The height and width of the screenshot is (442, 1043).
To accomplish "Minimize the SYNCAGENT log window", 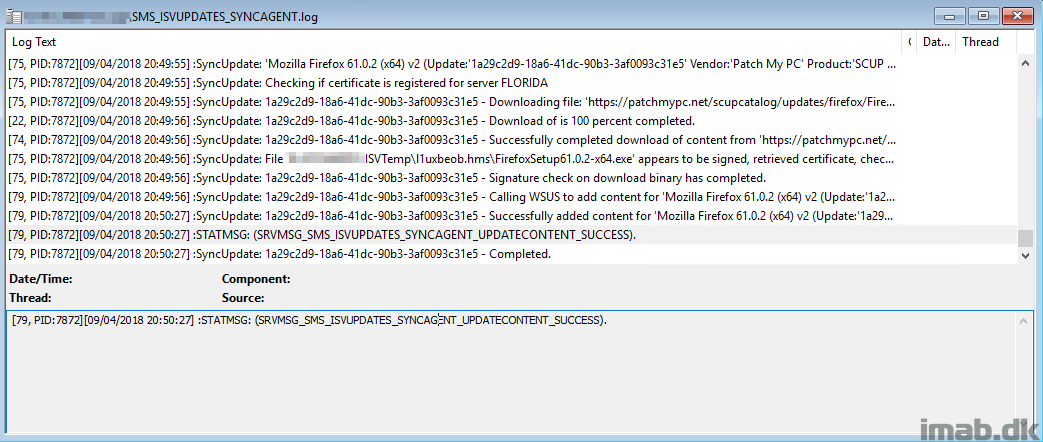I will (x=948, y=15).
